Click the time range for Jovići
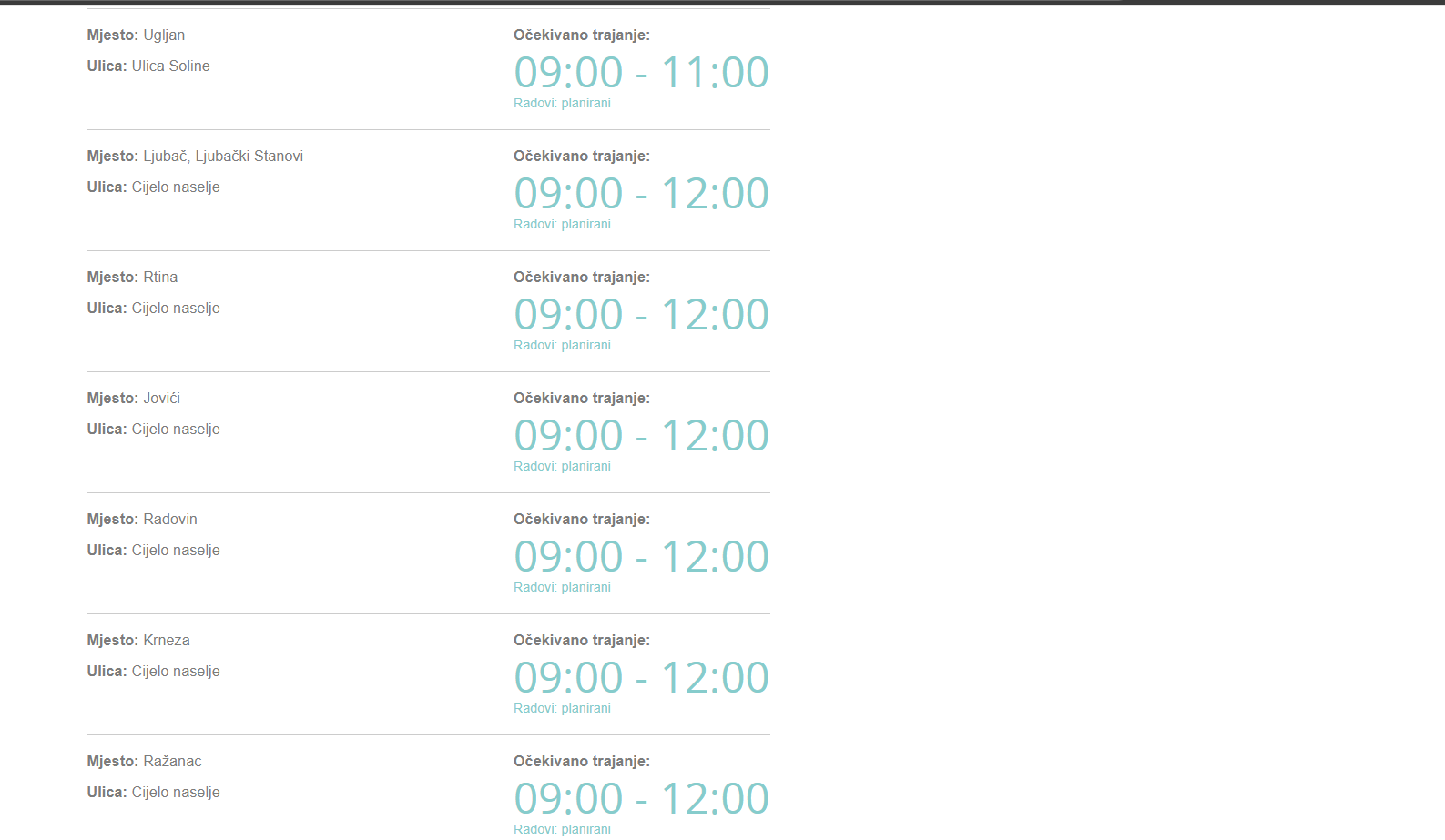 pos(641,436)
